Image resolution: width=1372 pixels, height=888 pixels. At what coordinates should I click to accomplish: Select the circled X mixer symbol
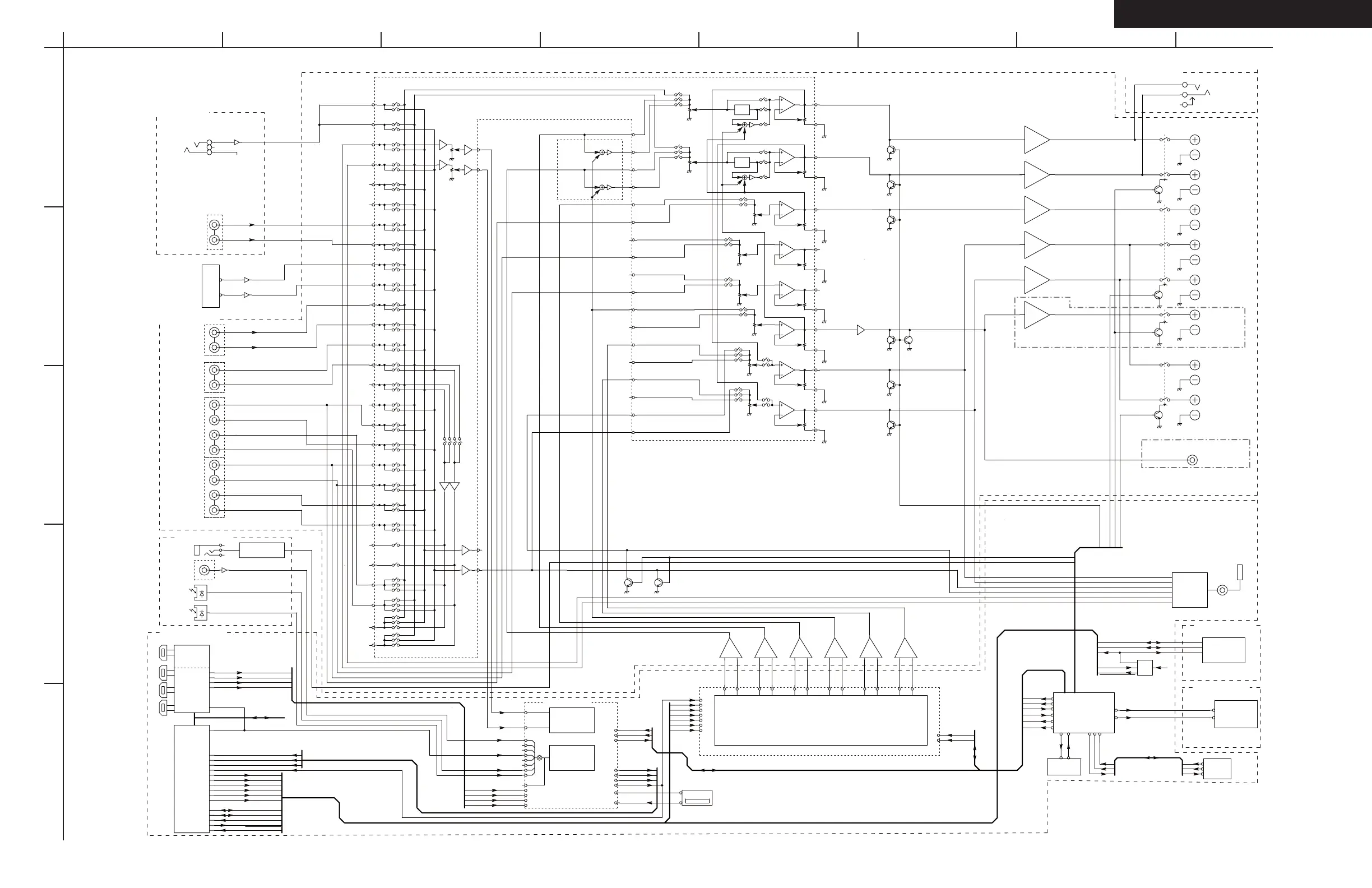point(540,758)
